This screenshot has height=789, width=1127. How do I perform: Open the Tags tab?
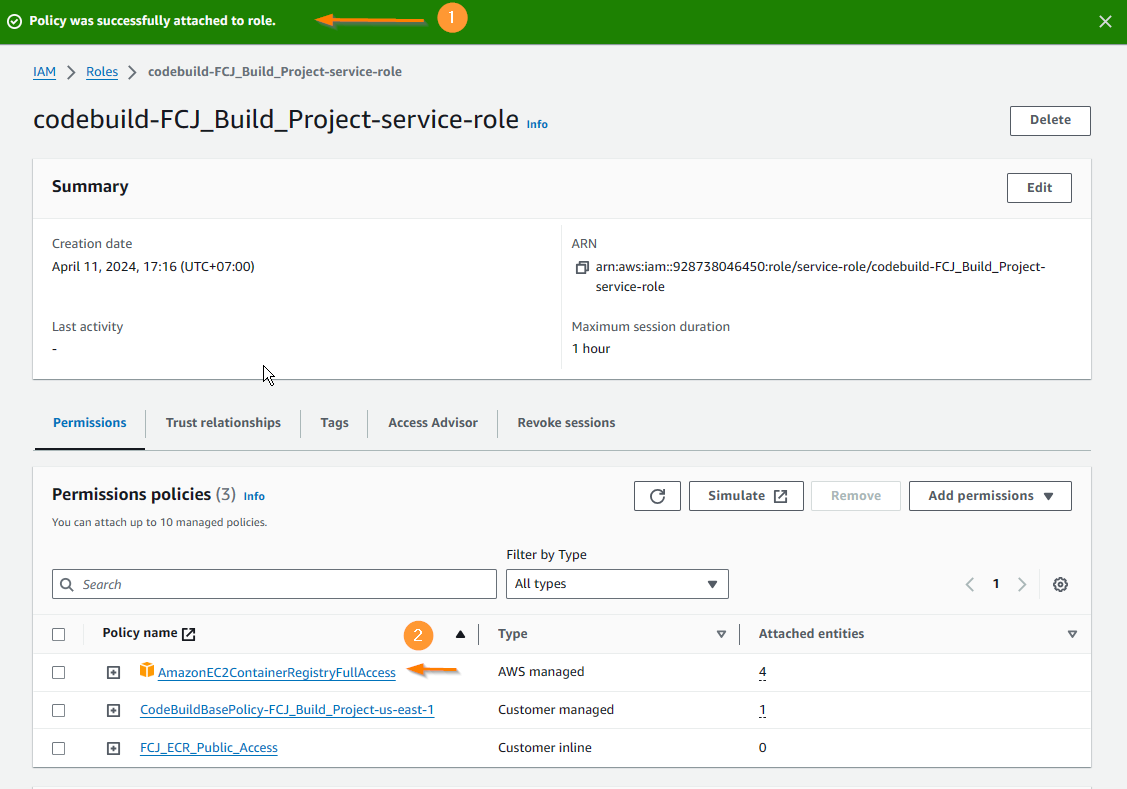pos(334,423)
